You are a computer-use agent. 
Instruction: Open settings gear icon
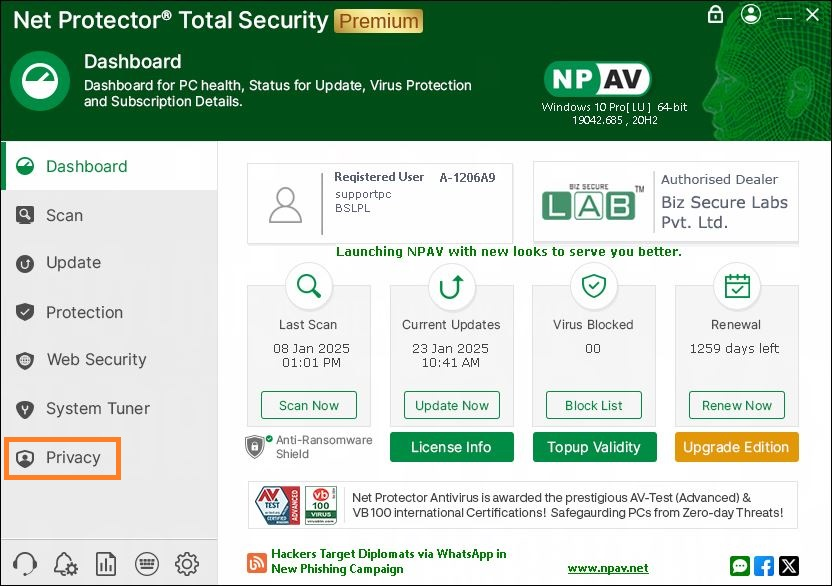(x=187, y=563)
